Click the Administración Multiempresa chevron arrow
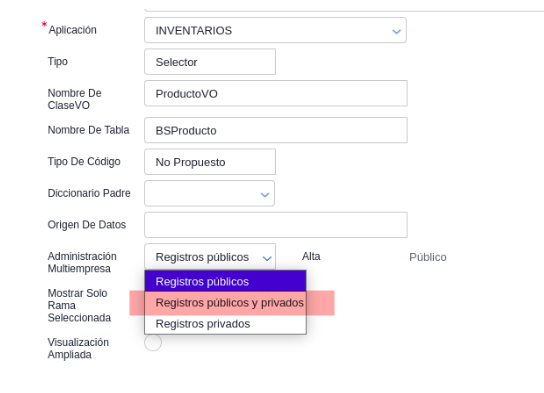Screen dimensions: 544x393 [267, 258]
